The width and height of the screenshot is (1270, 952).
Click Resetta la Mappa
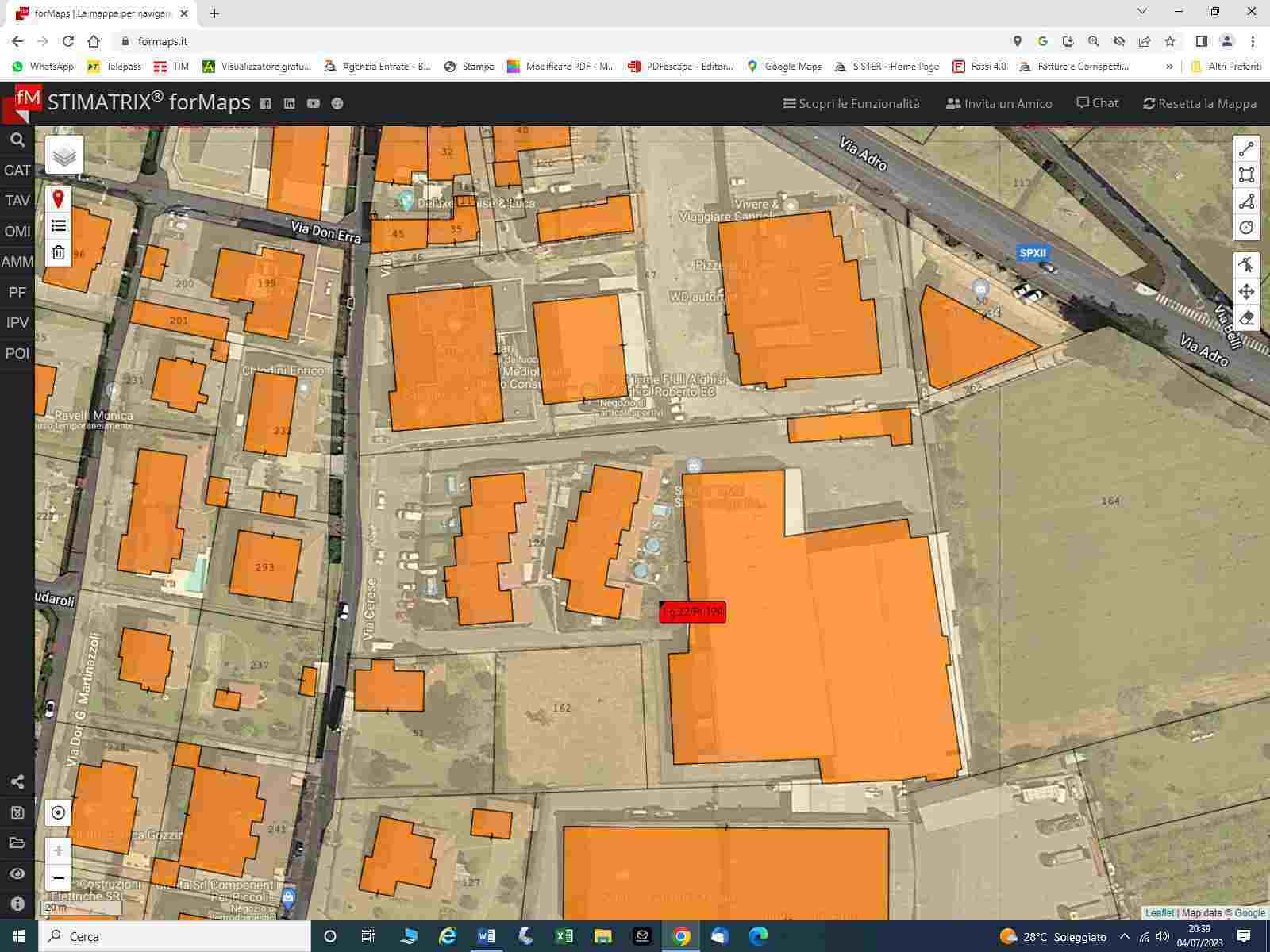[1199, 103]
